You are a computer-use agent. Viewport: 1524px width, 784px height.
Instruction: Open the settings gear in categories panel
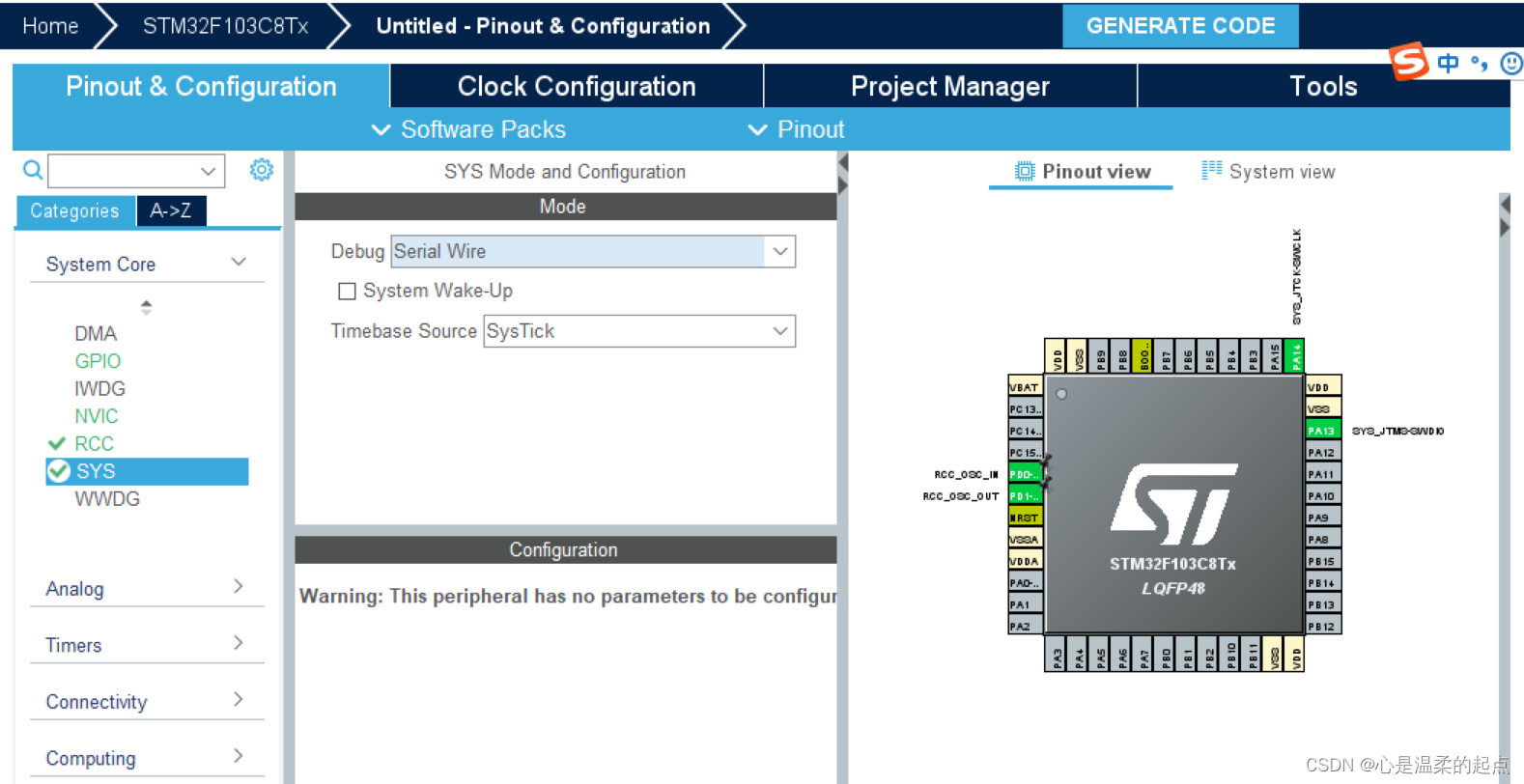tap(261, 170)
